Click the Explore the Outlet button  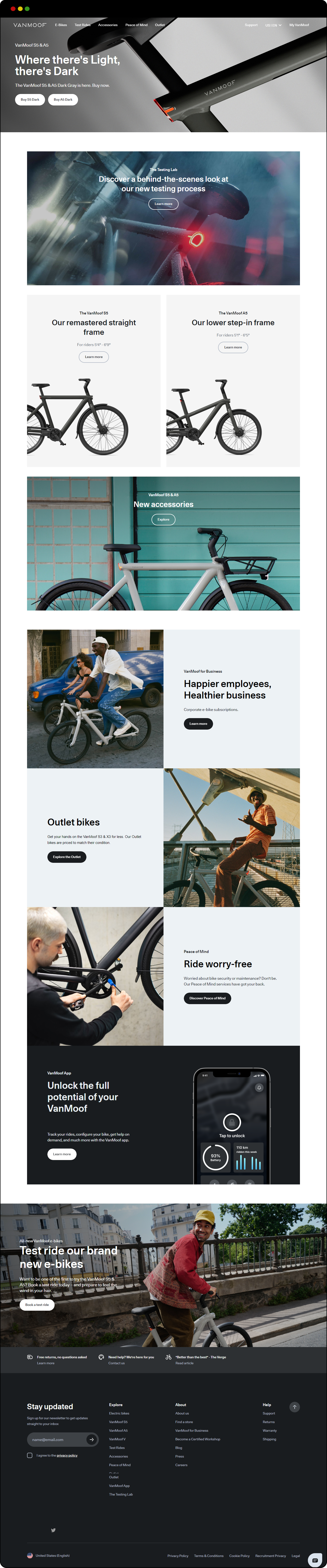click(67, 856)
